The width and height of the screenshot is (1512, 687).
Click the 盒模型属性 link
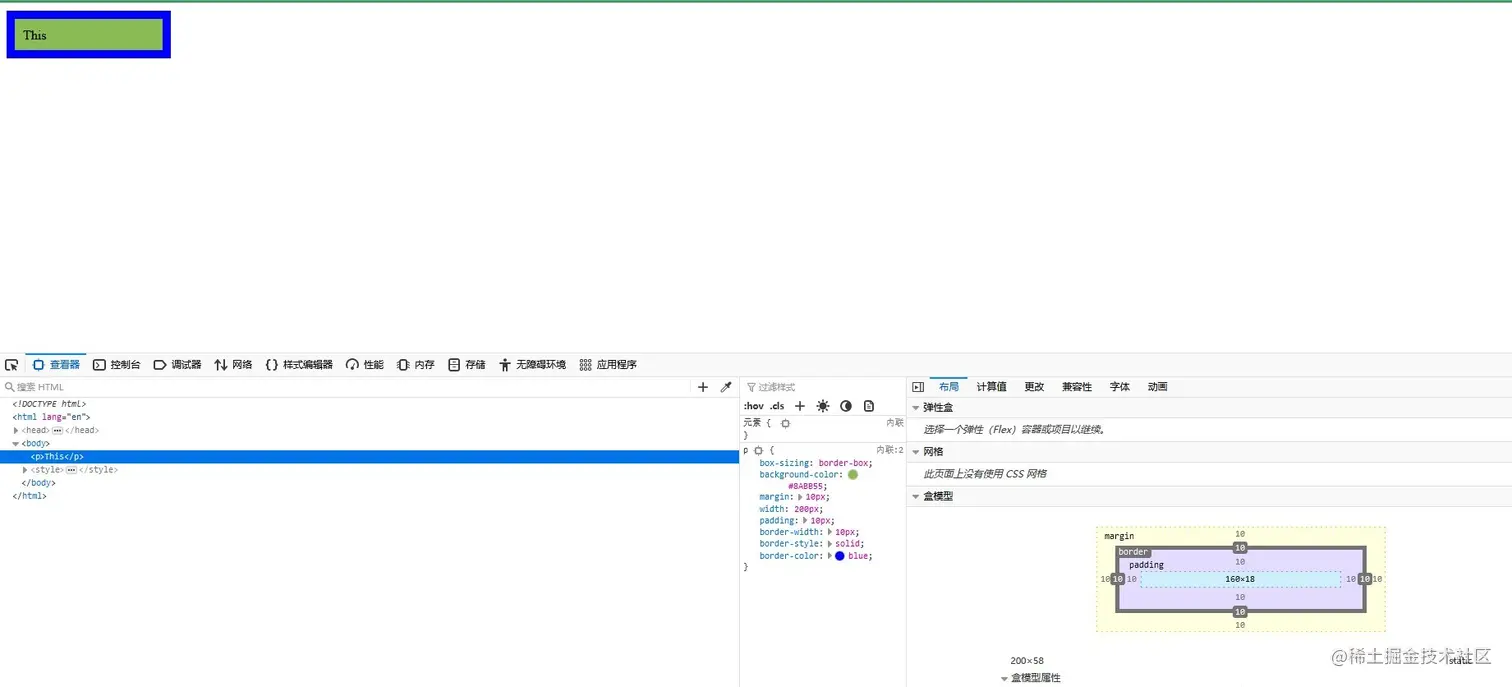tap(1035, 678)
